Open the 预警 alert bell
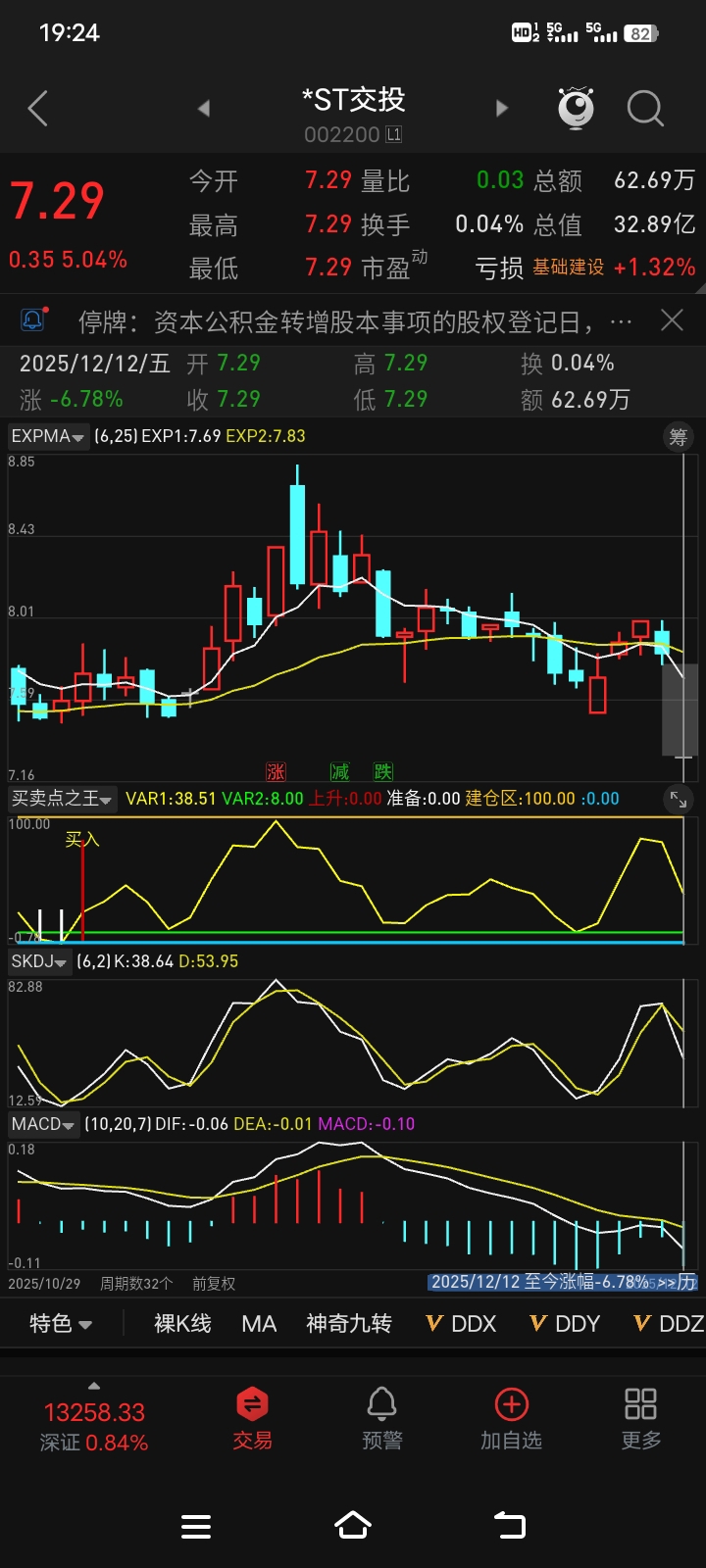The width and height of the screenshot is (706, 1568). pyautogui.click(x=381, y=1418)
